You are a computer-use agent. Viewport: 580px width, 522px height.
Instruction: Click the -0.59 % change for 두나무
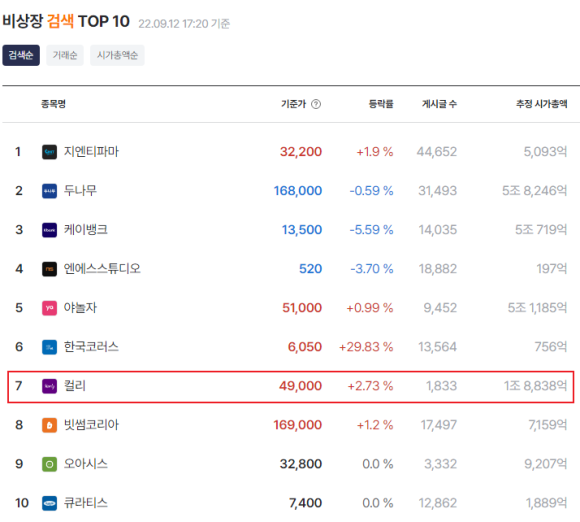pyautogui.click(x=371, y=191)
